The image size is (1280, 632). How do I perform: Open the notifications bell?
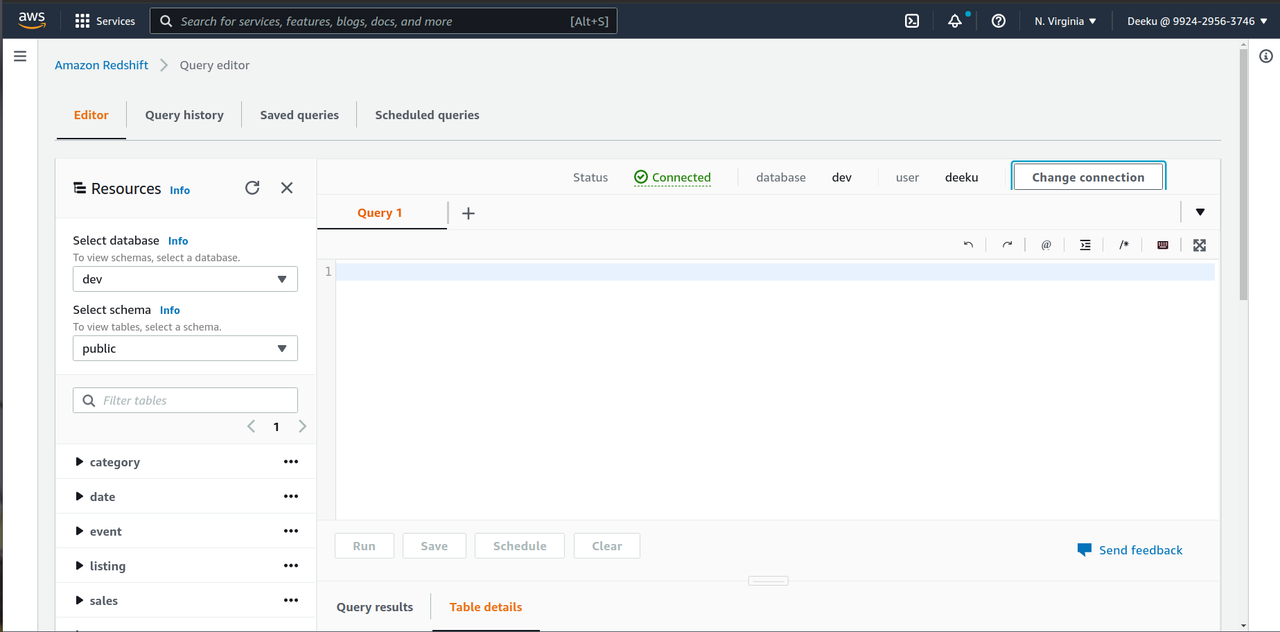tap(955, 21)
